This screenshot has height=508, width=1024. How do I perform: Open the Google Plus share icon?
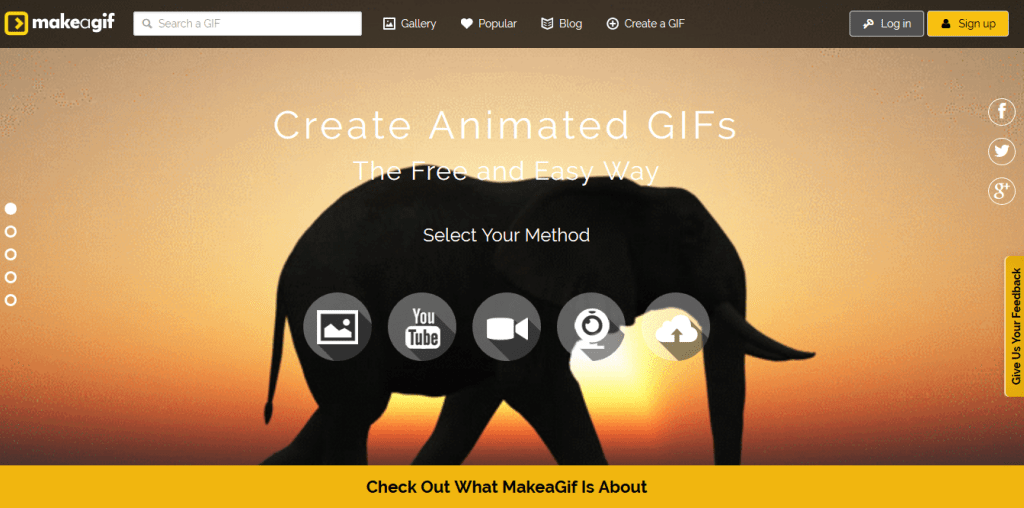(1001, 191)
